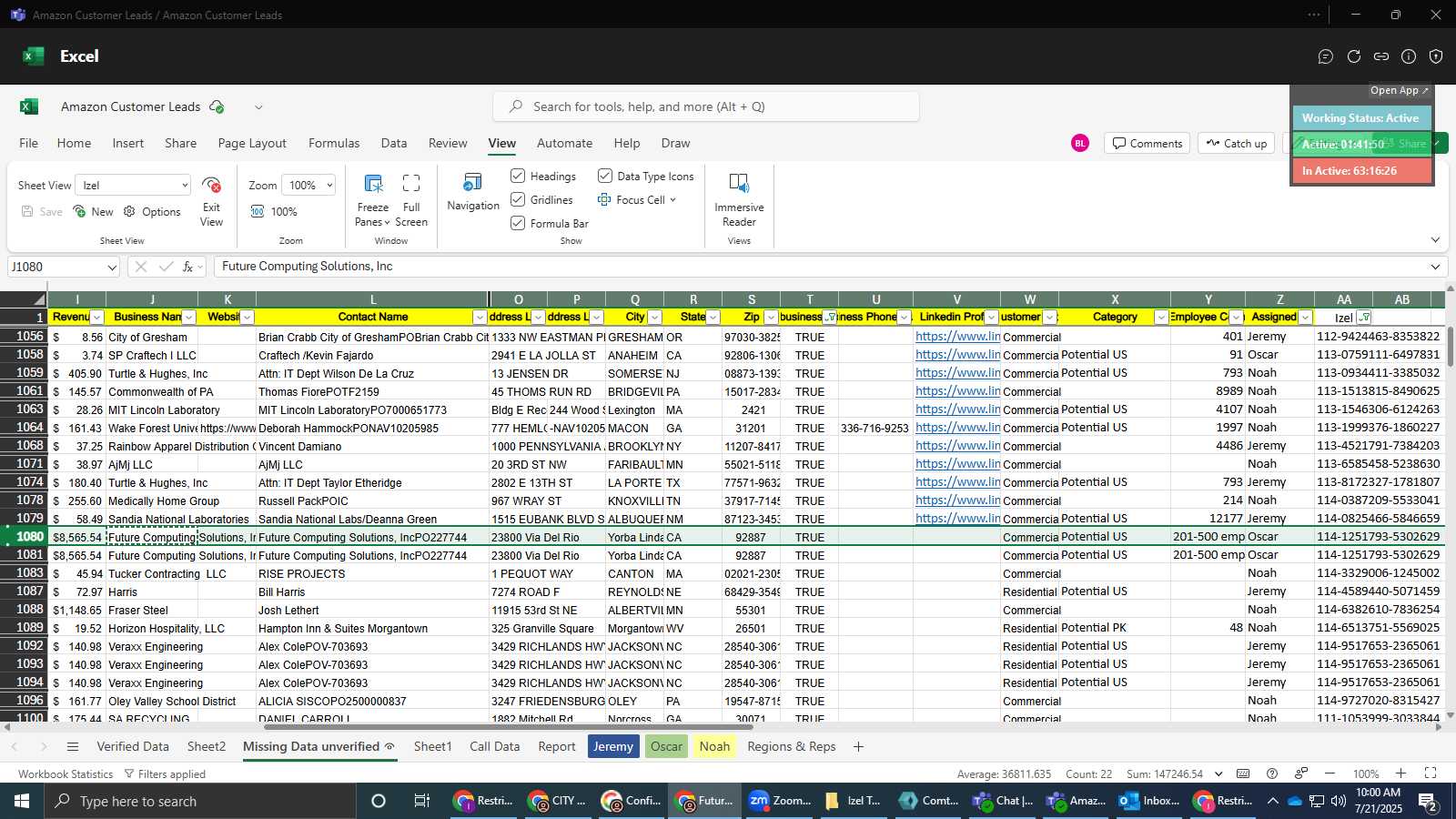1456x819 pixels.
Task: Toggle the Gridlines checkbox
Action: (x=518, y=199)
